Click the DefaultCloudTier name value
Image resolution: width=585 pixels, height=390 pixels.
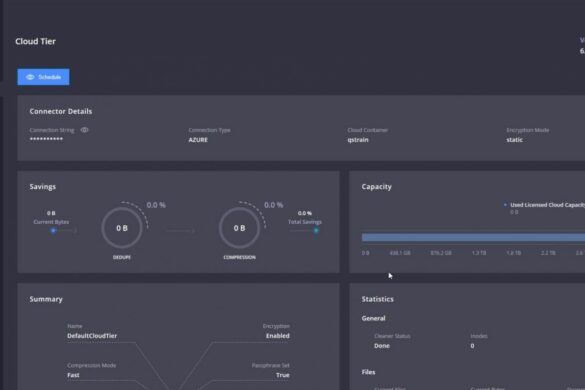click(92, 336)
